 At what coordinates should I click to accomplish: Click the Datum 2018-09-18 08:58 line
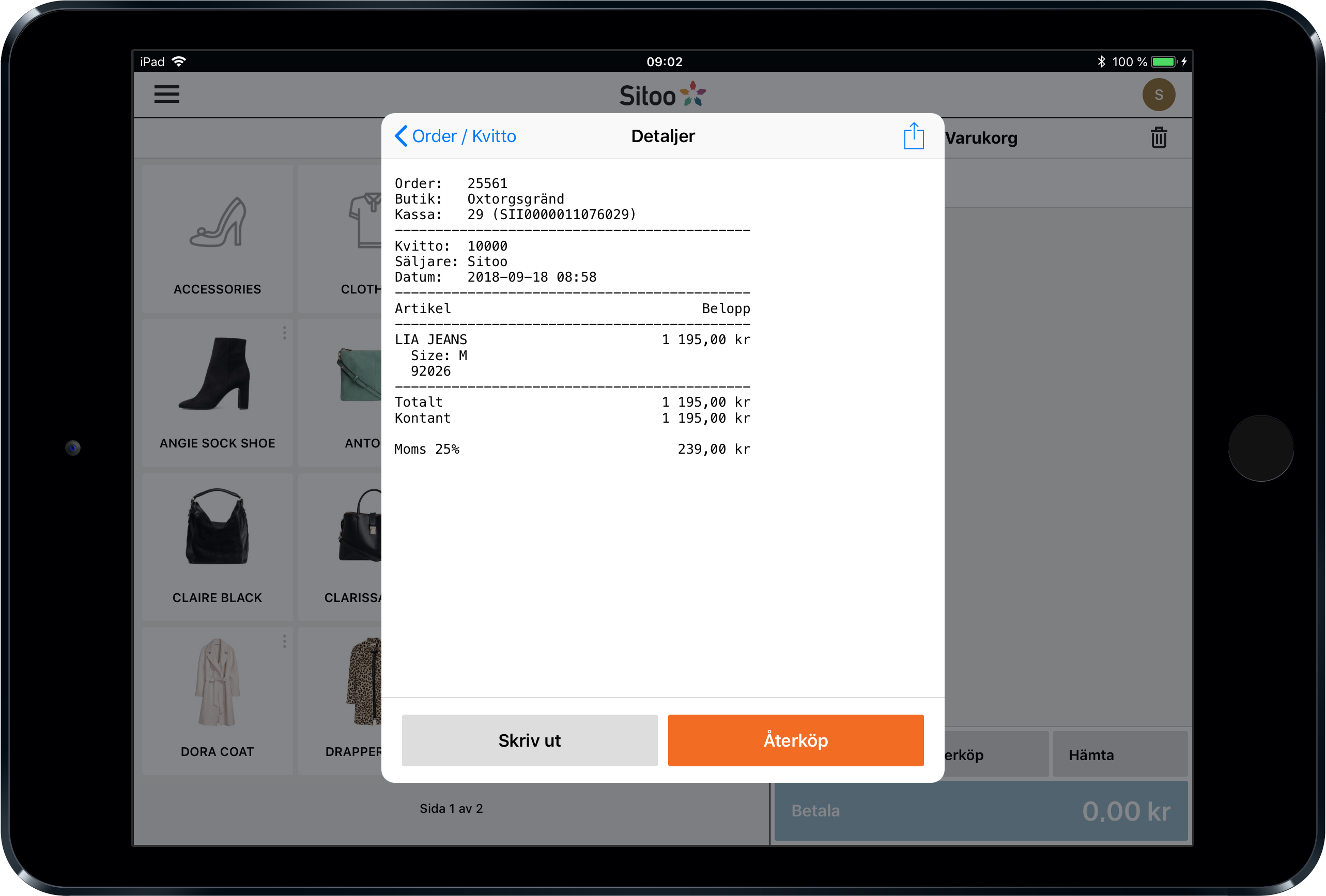tap(495, 277)
